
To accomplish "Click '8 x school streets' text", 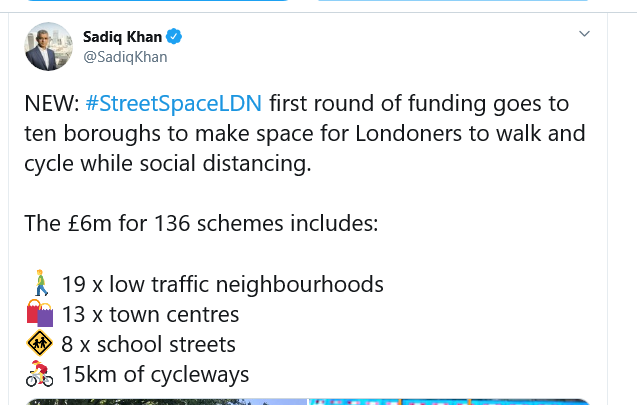I will coord(148,345).
